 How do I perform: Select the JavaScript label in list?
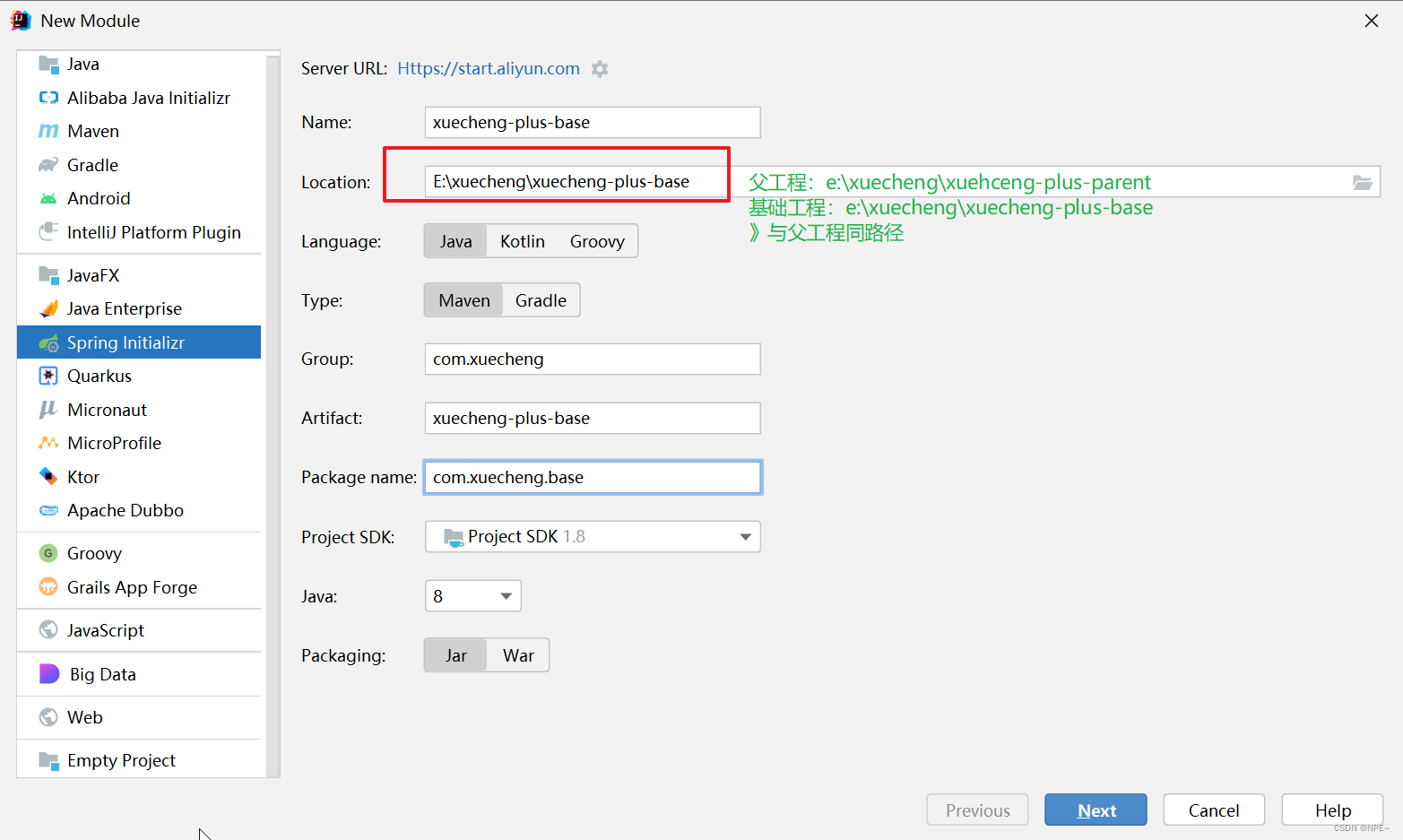(106, 630)
